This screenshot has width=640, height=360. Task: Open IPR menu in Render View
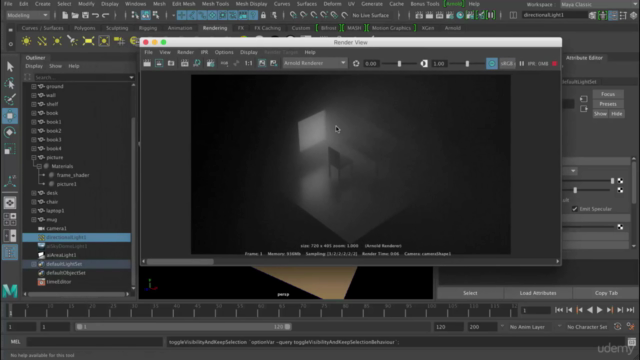tap(204, 52)
